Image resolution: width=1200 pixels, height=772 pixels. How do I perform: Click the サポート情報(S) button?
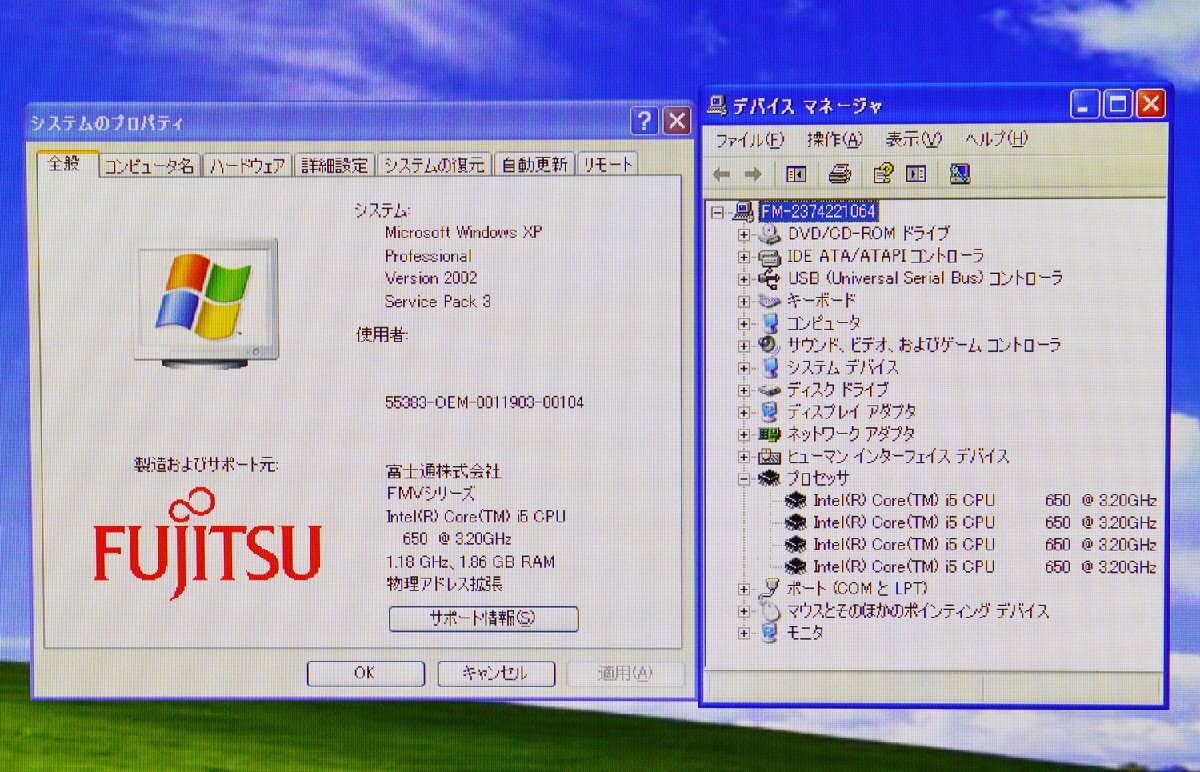coord(483,618)
